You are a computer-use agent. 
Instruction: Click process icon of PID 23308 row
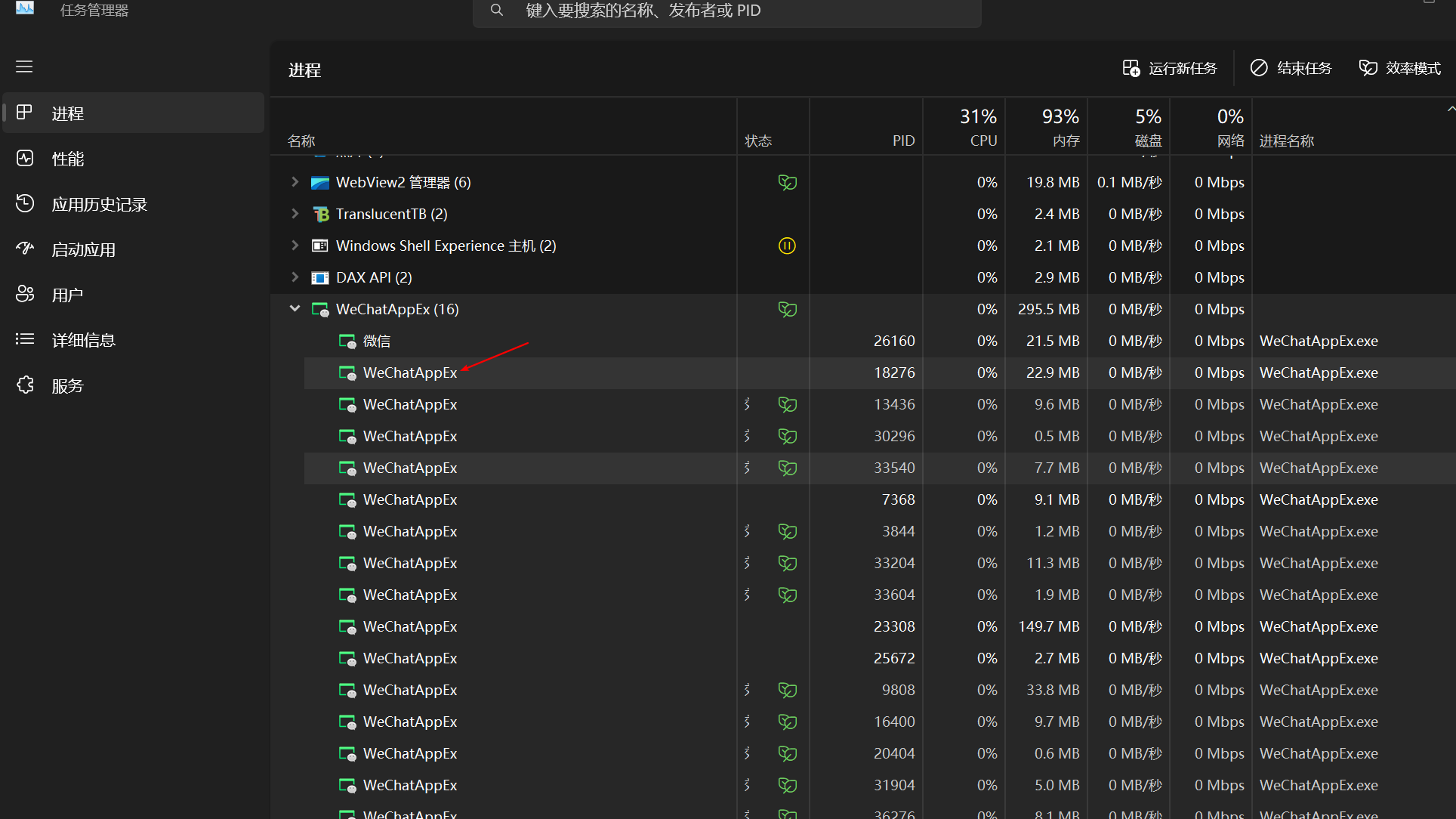coord(347,627)
